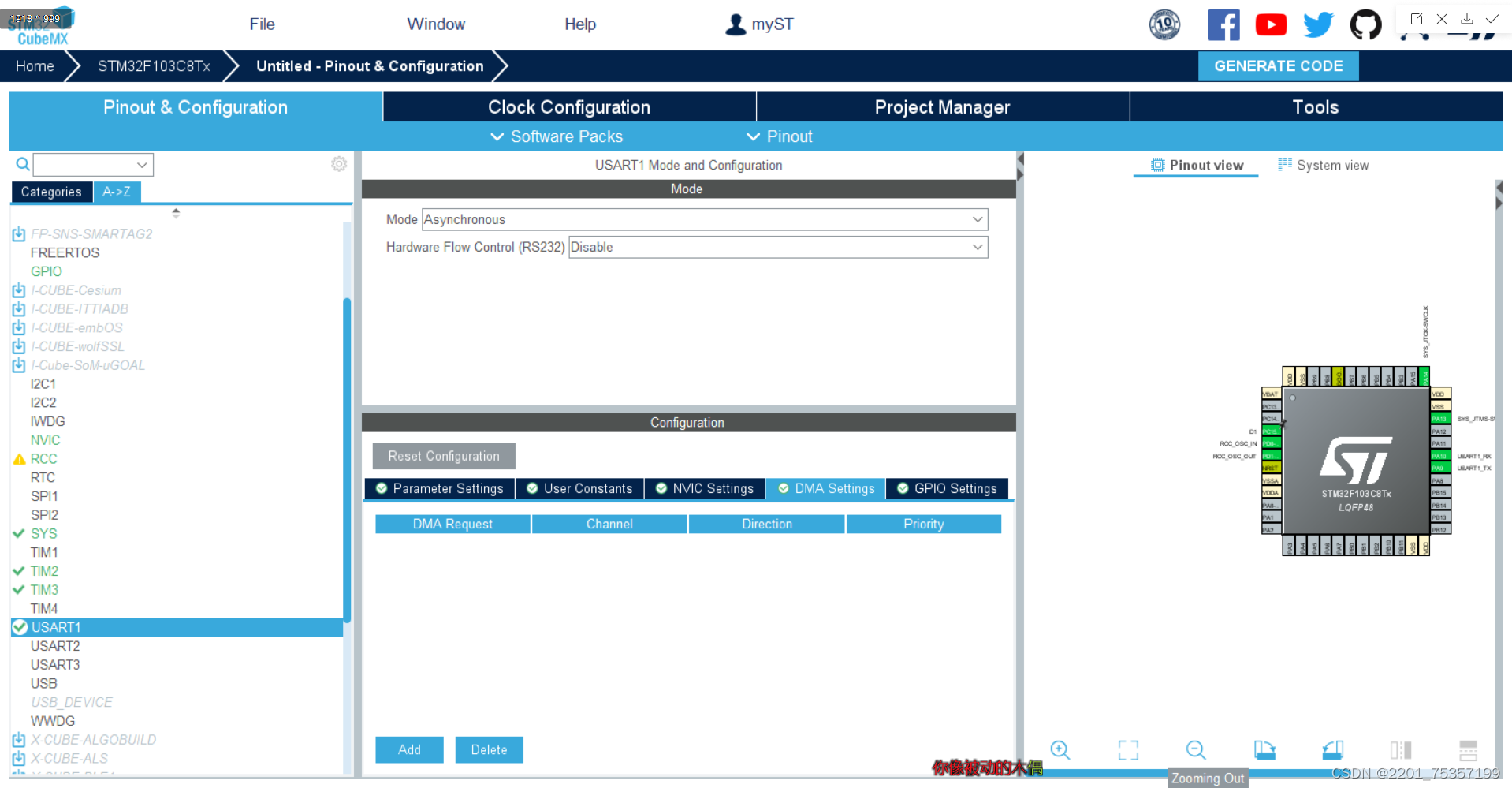Click the peripheral list vertical scrollbar
The width and height of the screenshot is (1512, 788).
(x=347, y=461)
